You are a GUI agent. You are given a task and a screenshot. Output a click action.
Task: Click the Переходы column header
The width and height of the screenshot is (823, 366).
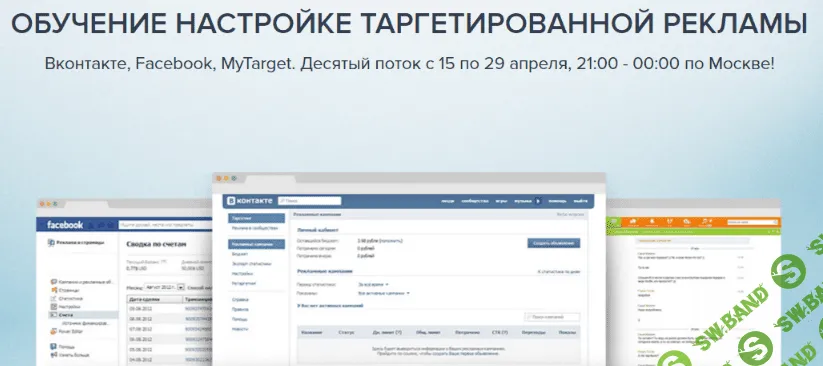coord(534,332)
